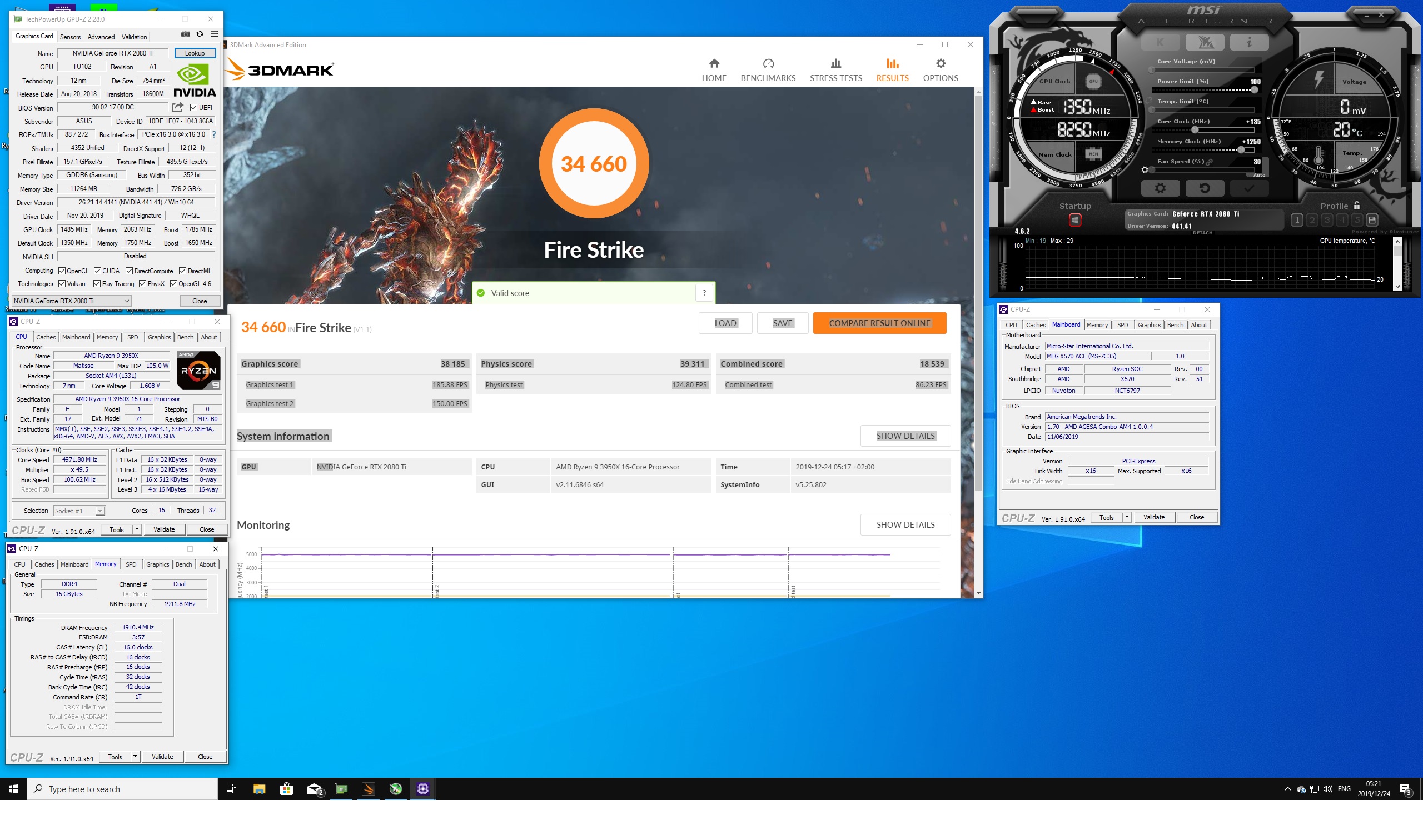Show hidden system tray icons
This screenshot has width=1423, height=840.
tap(1287, 788)
